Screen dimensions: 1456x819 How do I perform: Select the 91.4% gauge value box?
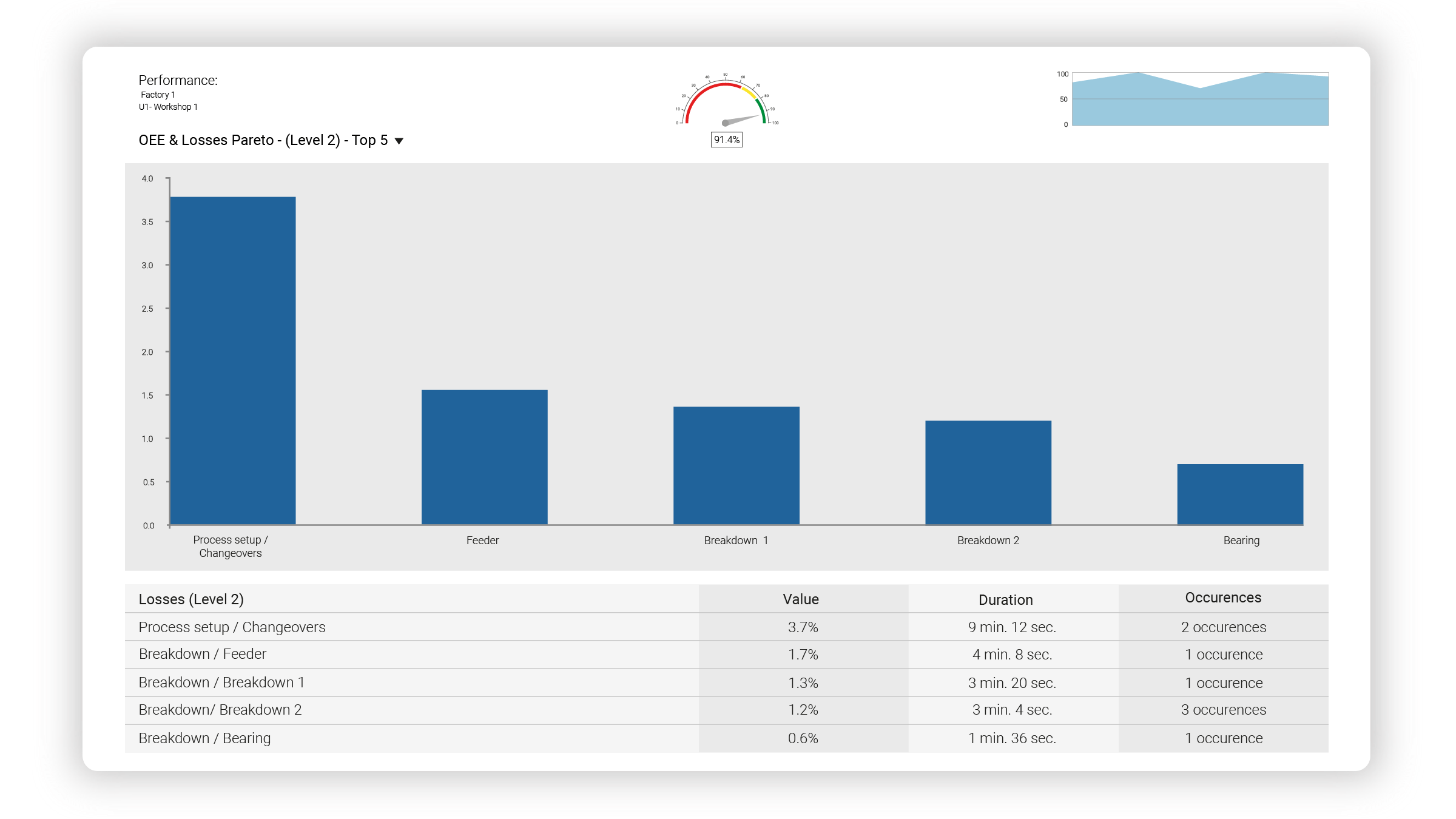726,140
